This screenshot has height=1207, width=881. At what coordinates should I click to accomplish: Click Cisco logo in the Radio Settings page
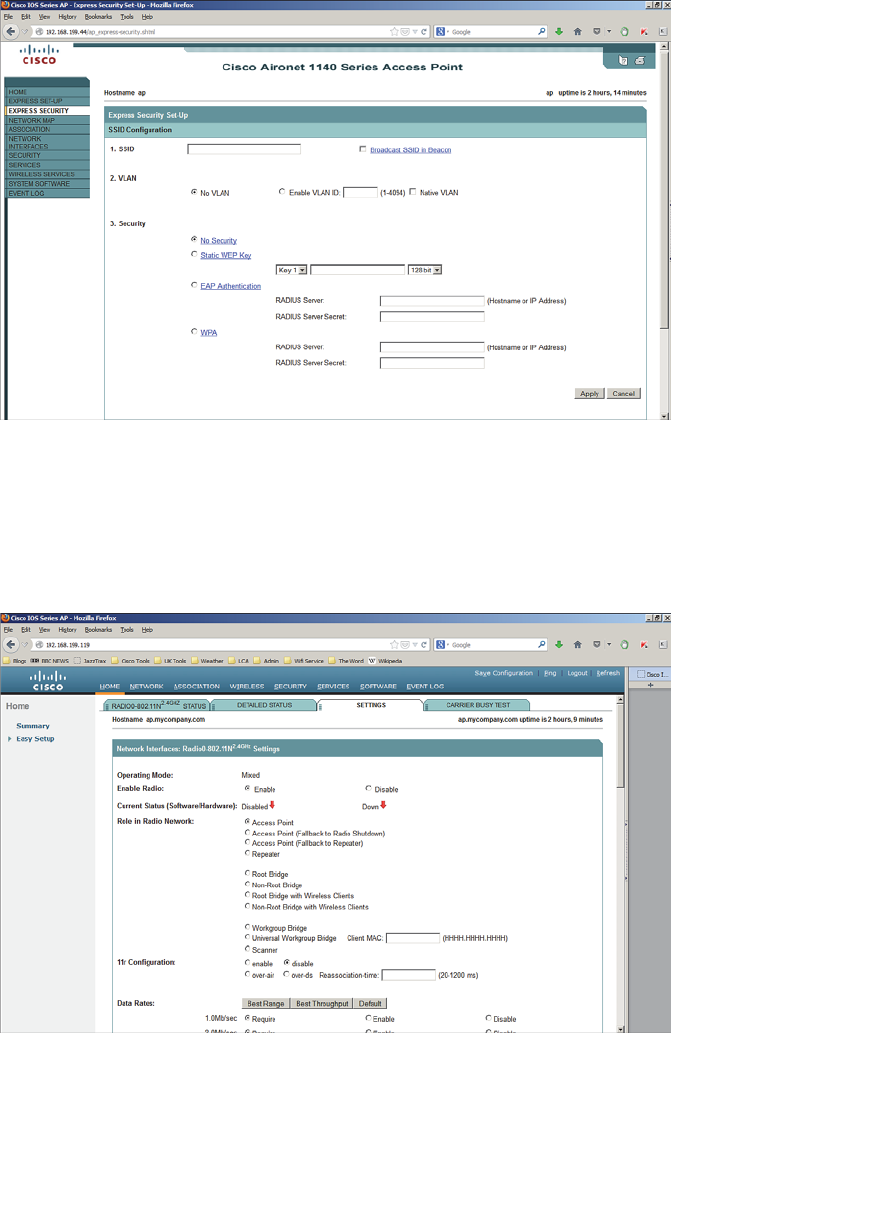48,681
